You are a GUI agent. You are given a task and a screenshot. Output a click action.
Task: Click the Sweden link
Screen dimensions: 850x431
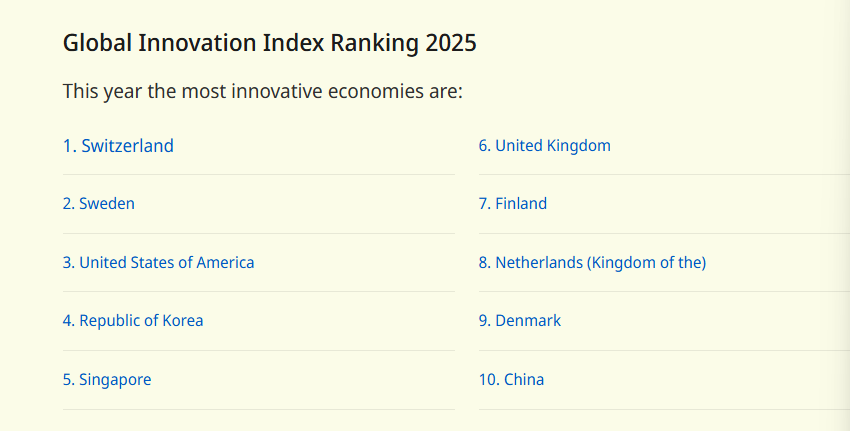pos(99,204)
